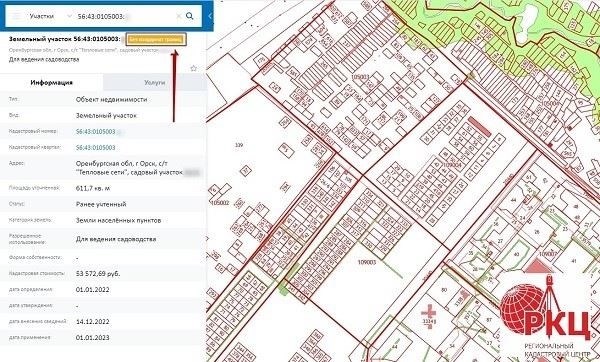Select the cadastral value '53 572,69 руб.'
600x362 pixels.
(98, 274)
